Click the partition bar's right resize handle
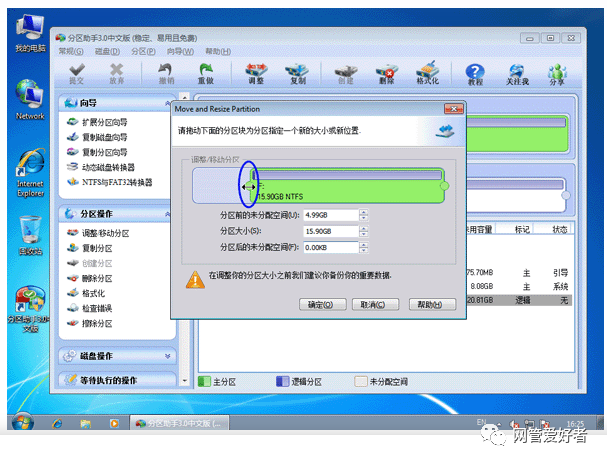 tap(444, 185)
